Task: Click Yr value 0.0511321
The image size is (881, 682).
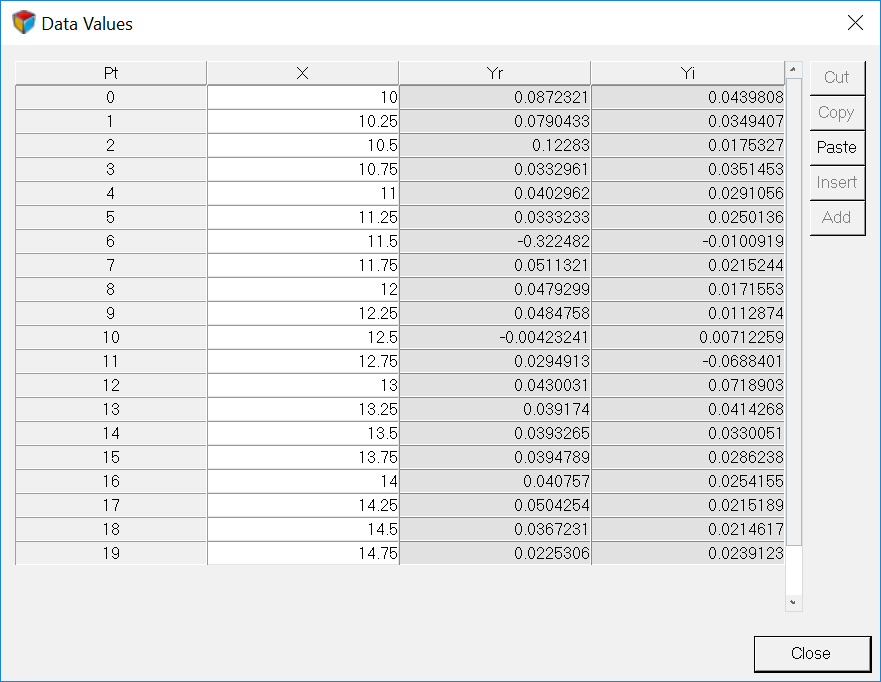Action: tap(495, 265)
